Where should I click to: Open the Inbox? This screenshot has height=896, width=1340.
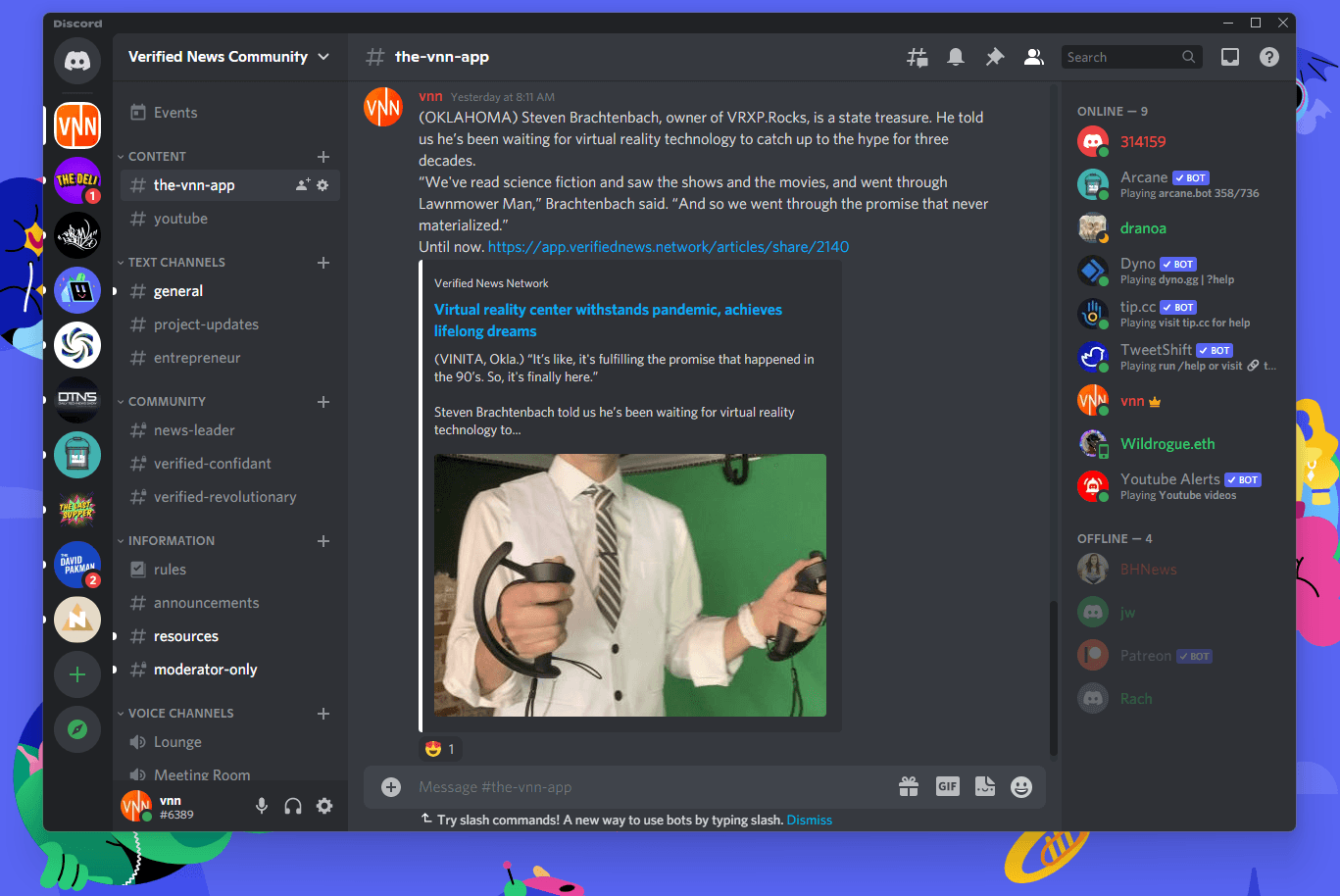(1230, 57)
